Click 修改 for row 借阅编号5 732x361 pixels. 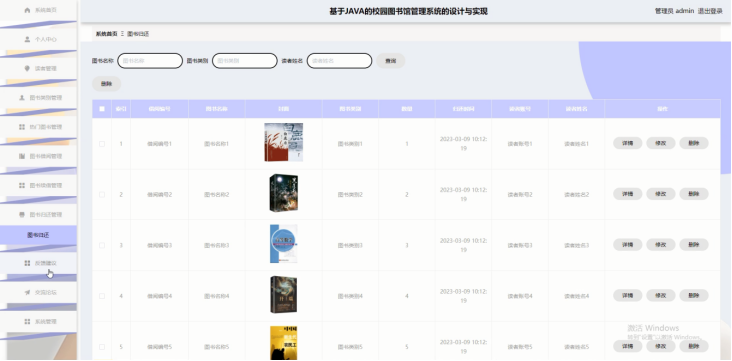[x=661, y=346]
